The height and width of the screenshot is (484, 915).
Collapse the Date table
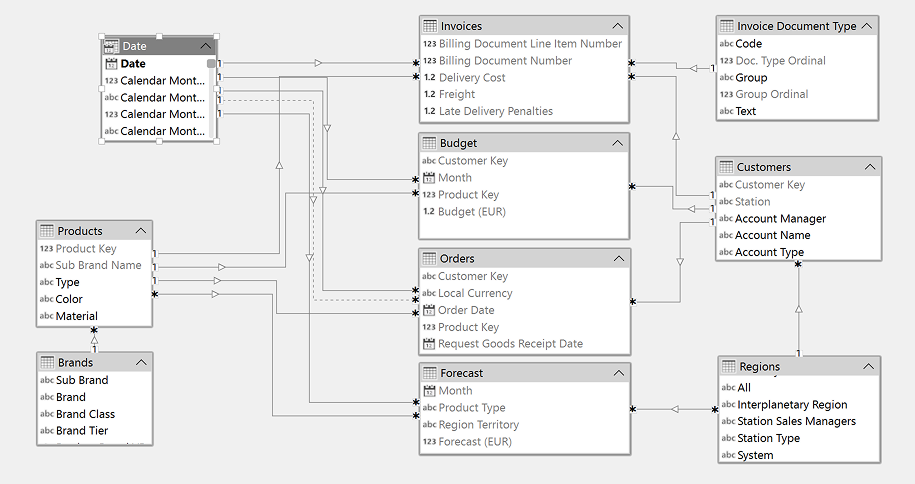point(205,46)
